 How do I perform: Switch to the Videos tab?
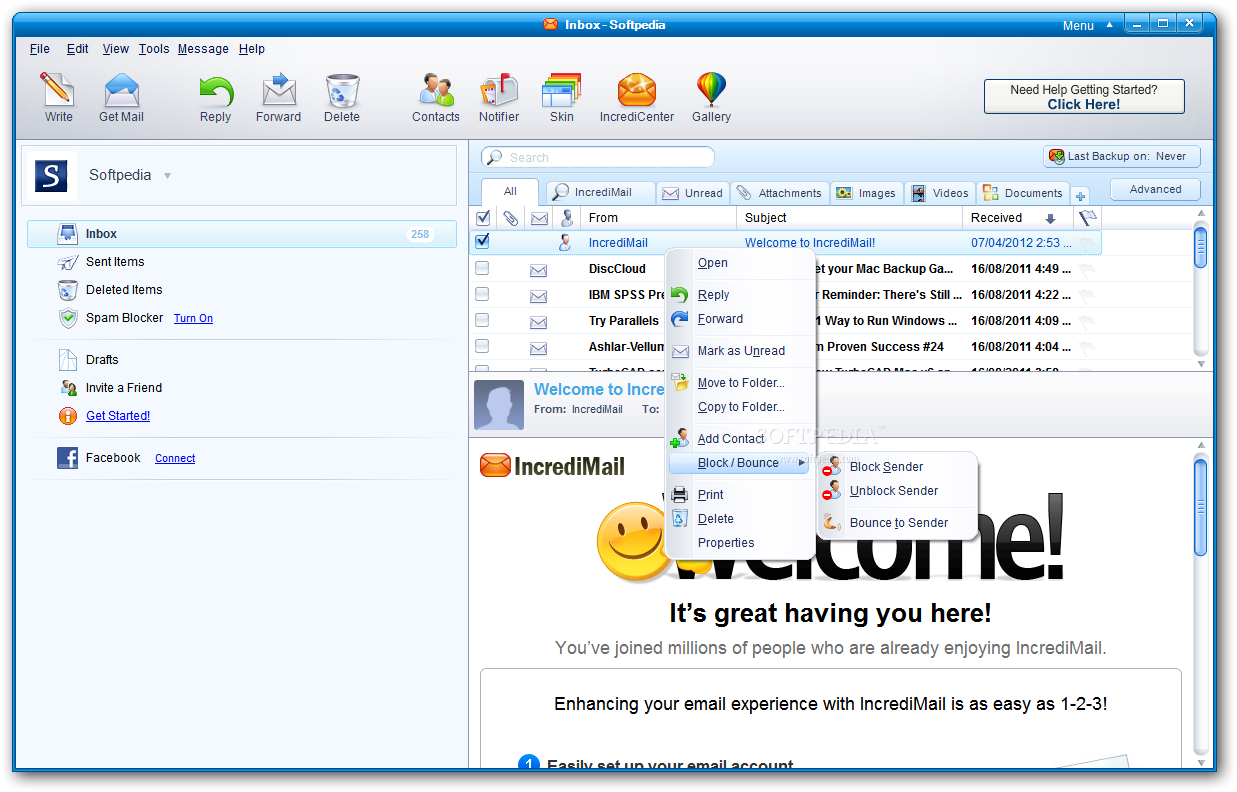940,193
